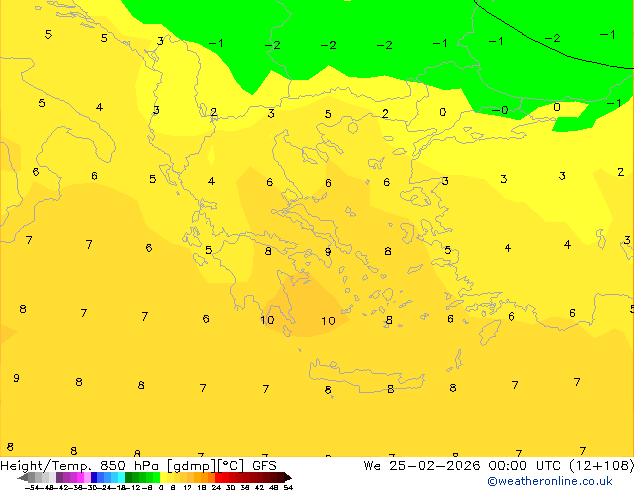634x490 pixels.
Task: Pick the dark blue swatch on temperature scale
Action: tap(94, 477)
